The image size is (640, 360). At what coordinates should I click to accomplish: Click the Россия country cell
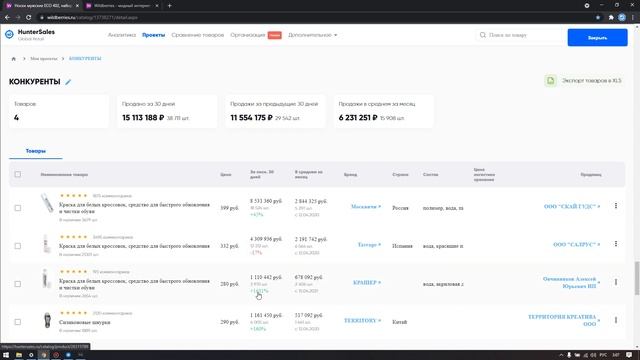click(400, 208)
